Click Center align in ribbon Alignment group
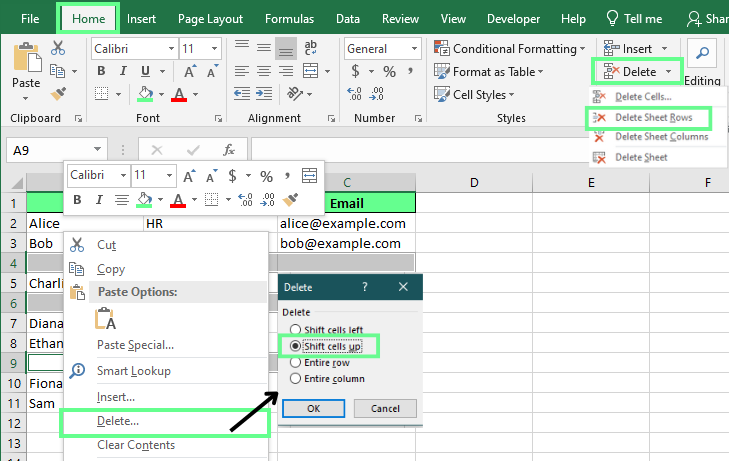This screenshot has width=729, height=461. [264, 71]
